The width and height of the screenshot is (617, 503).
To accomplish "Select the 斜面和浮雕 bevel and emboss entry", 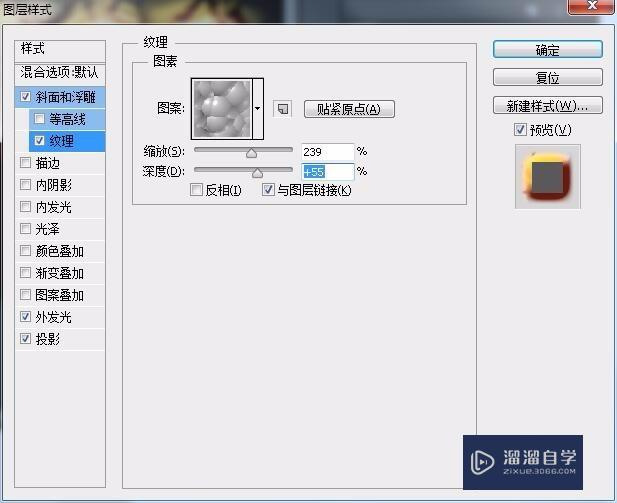I will 65,97.
